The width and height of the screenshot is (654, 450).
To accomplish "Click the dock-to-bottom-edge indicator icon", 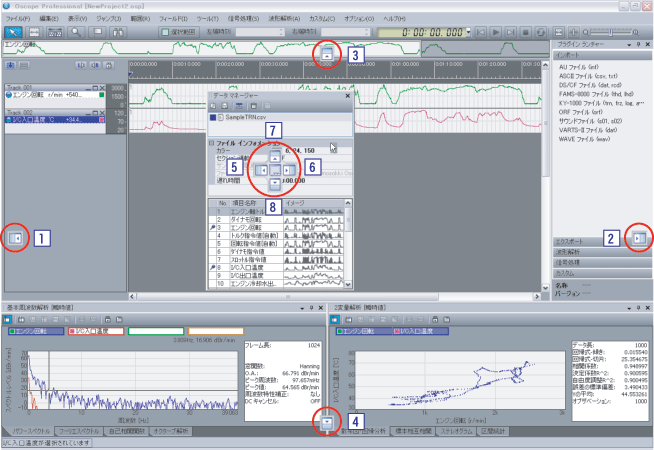I will (327, 422).
